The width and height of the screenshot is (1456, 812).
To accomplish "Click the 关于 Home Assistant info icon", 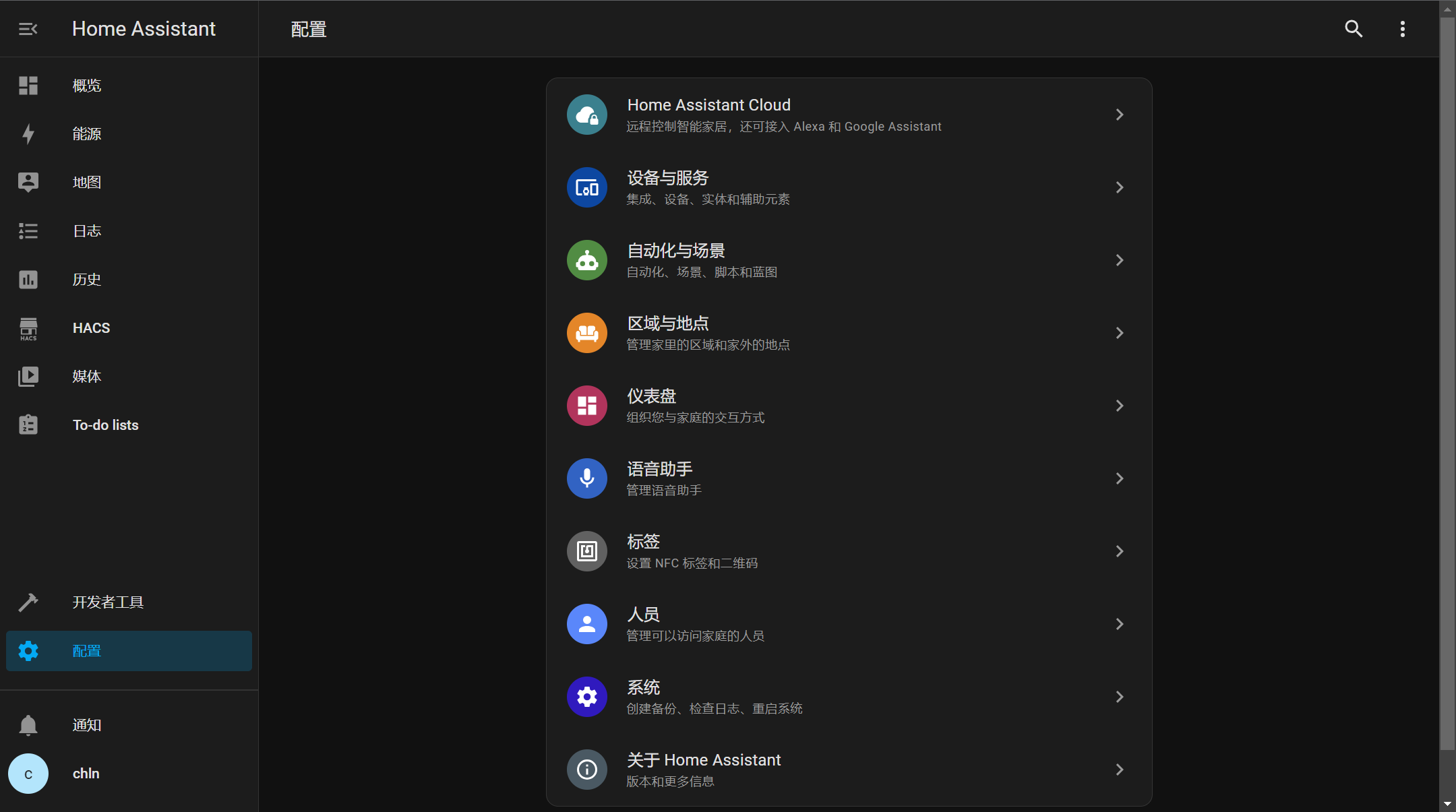I will click(587, 770).
